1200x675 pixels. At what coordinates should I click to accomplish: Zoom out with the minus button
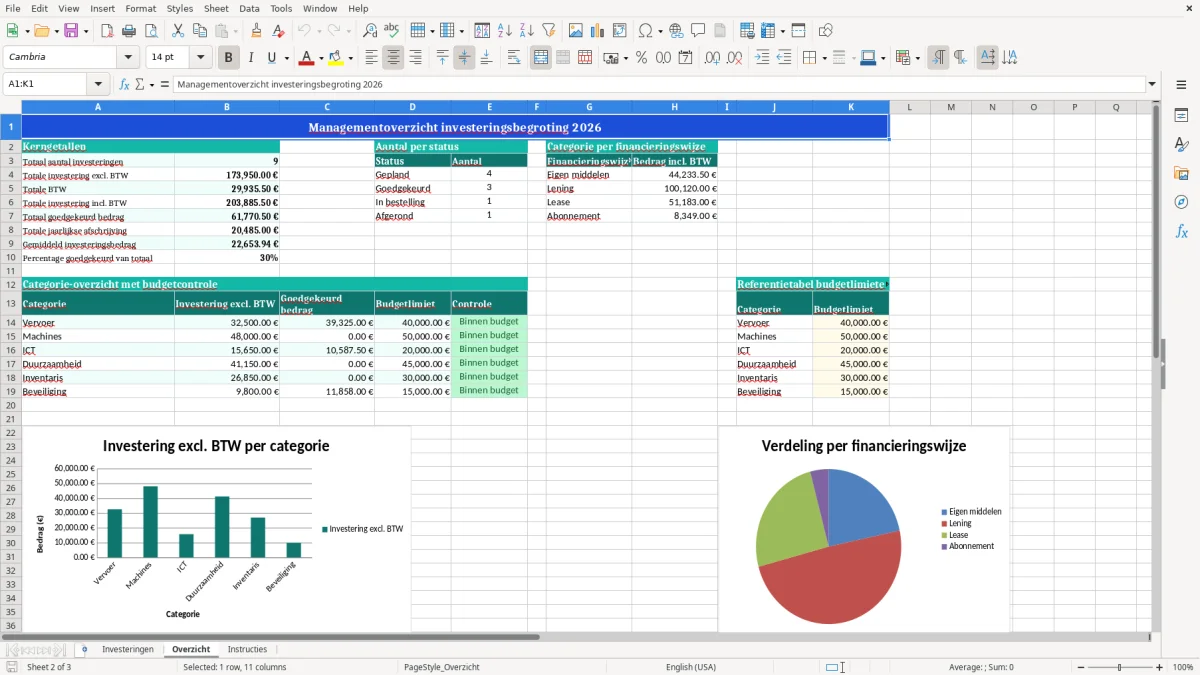pos(1080,667)
